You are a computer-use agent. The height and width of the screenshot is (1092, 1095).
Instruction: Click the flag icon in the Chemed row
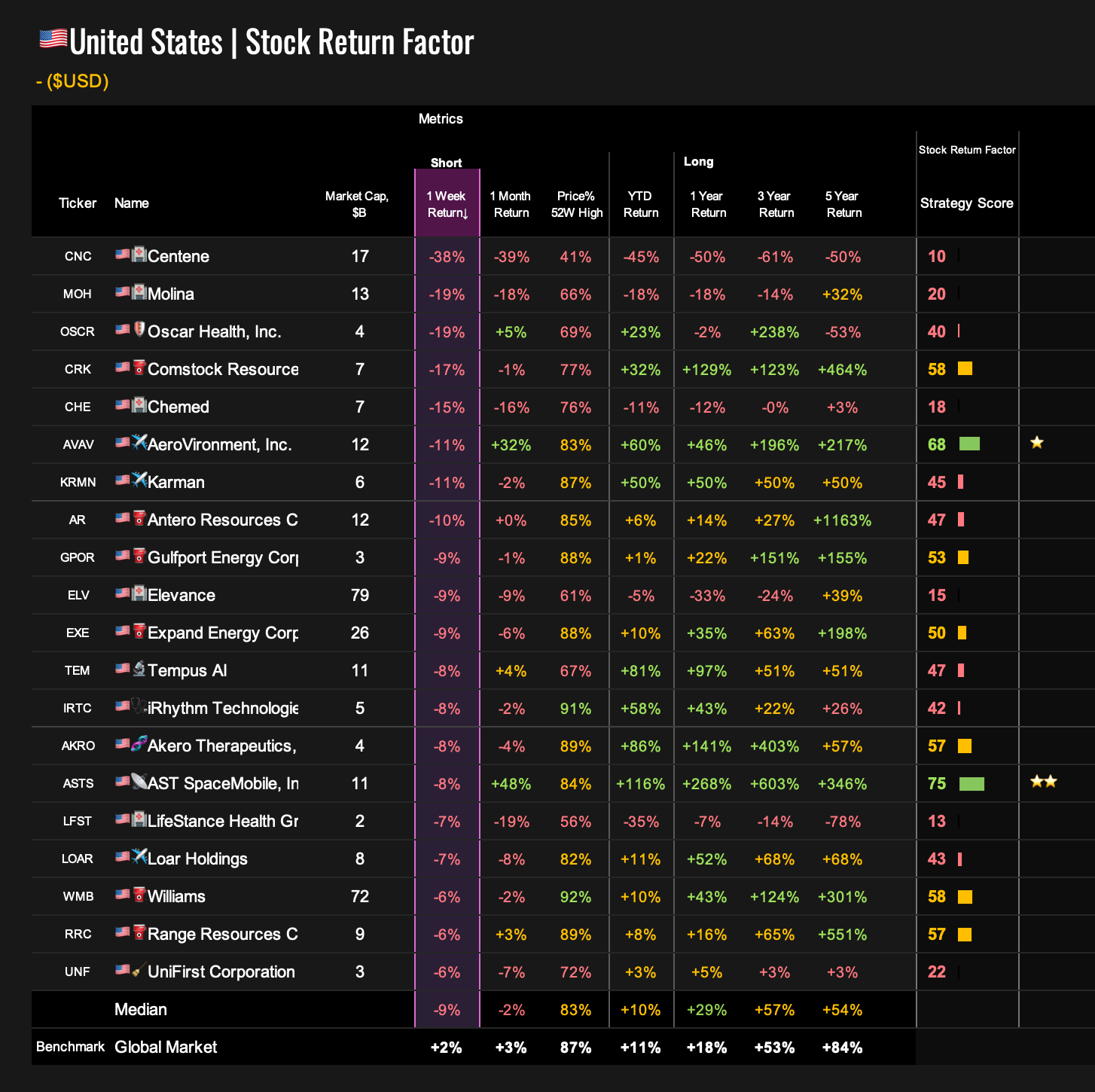tap(123, 405)
